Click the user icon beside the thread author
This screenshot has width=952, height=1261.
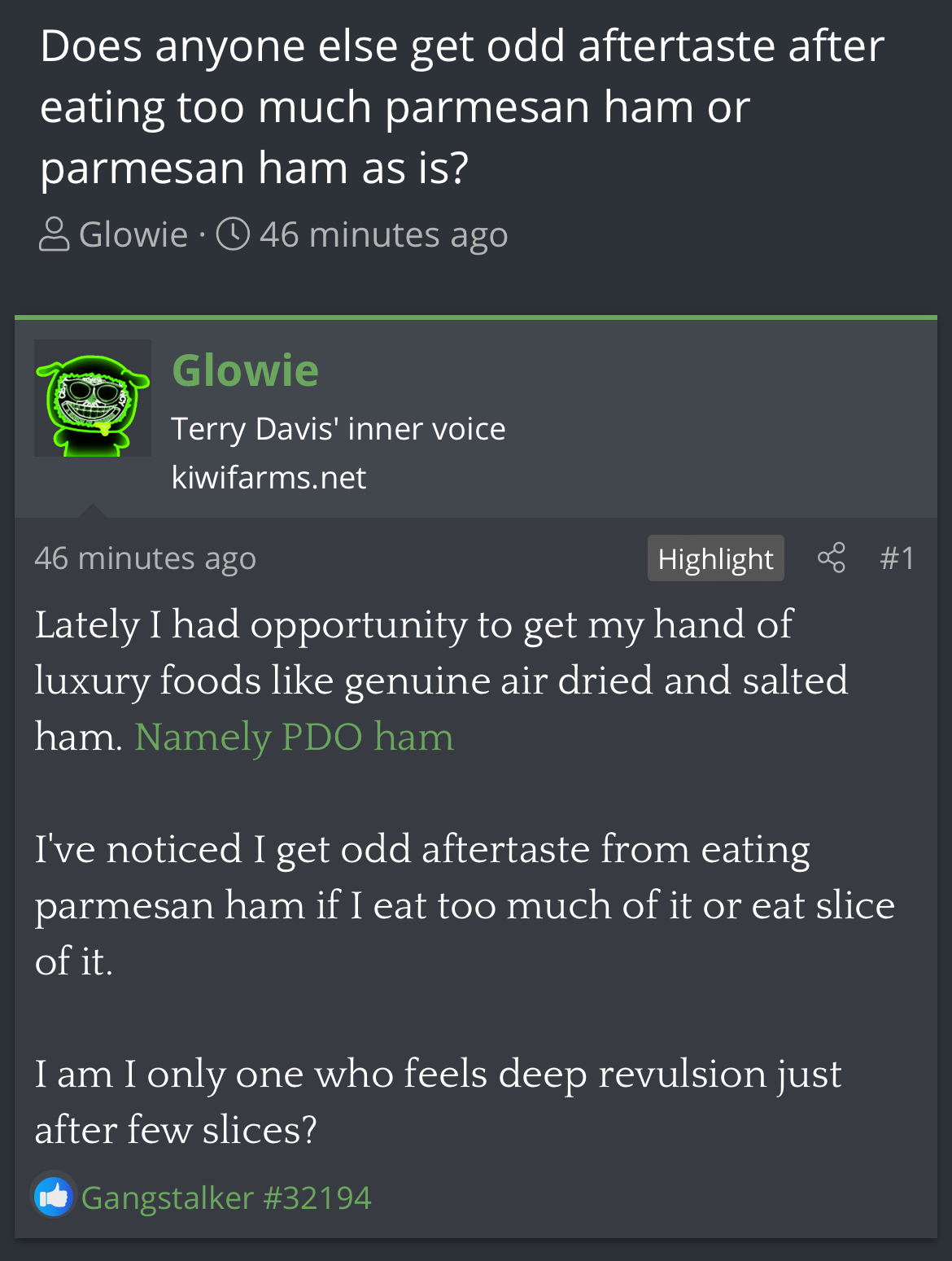click(x=55, y=234)
